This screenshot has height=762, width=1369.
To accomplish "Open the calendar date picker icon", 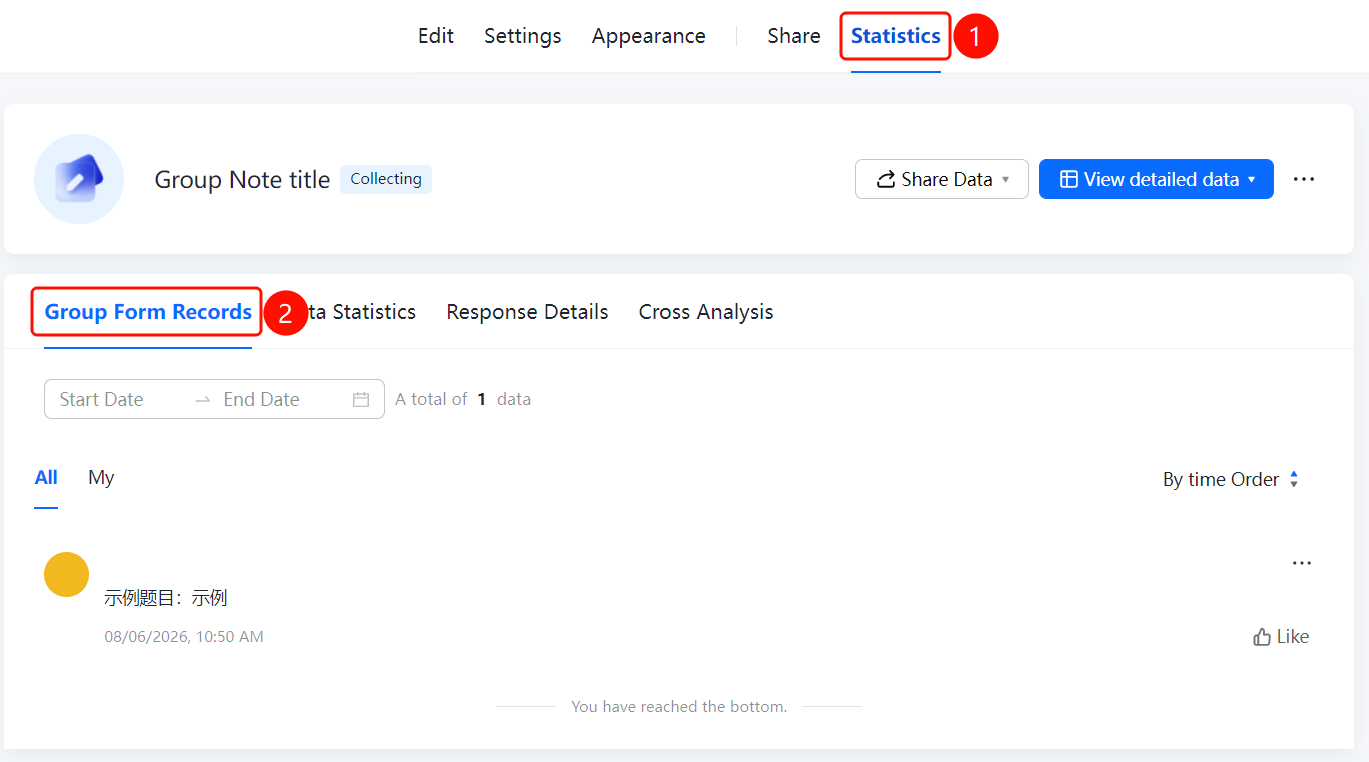I will click(361, 399).
